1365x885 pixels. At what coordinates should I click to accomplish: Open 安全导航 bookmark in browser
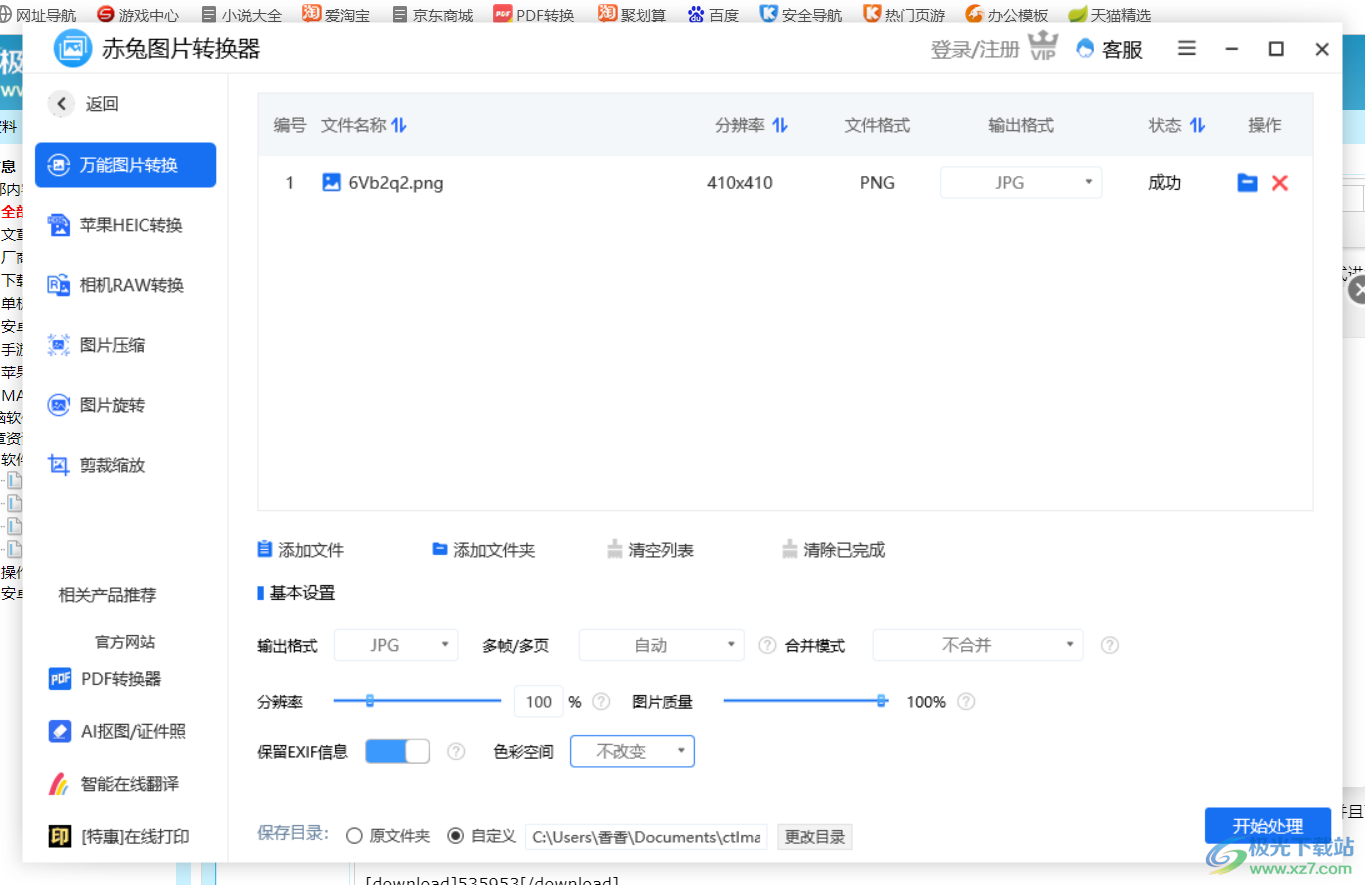(x=801, y=14)
